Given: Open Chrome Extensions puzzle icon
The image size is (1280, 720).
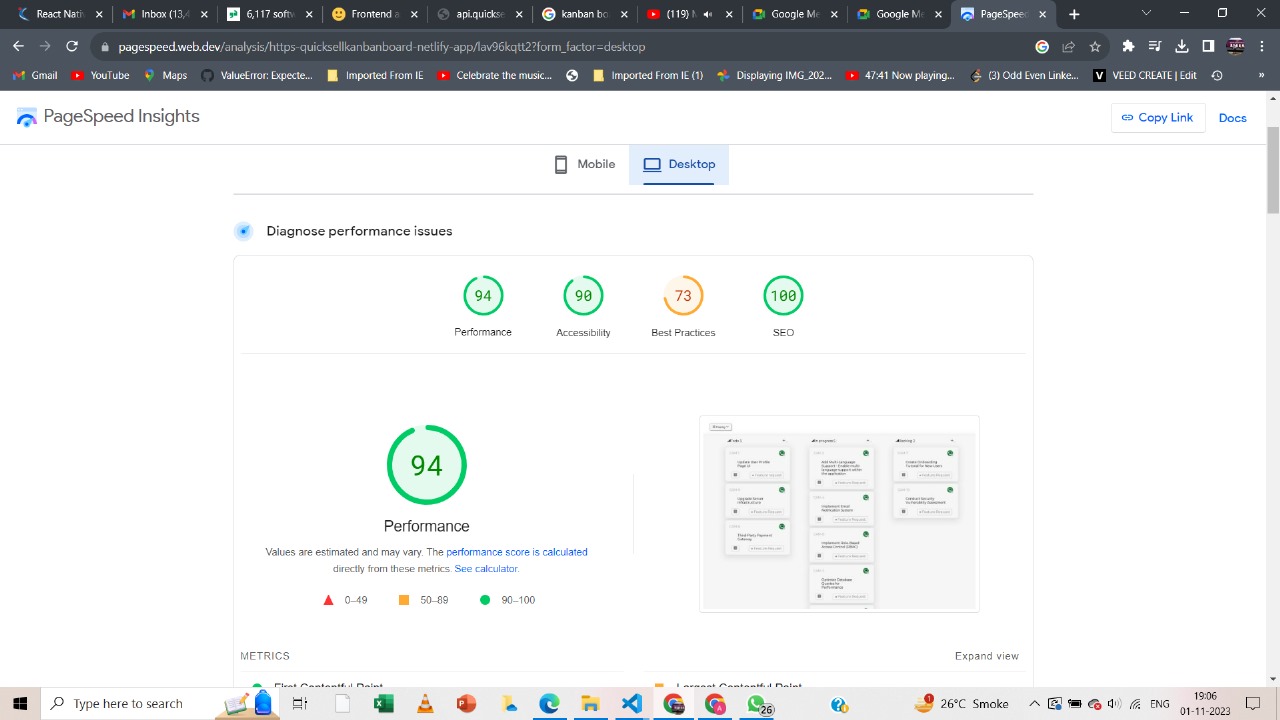Looking at the screenshot, I should coord(1128,46).
